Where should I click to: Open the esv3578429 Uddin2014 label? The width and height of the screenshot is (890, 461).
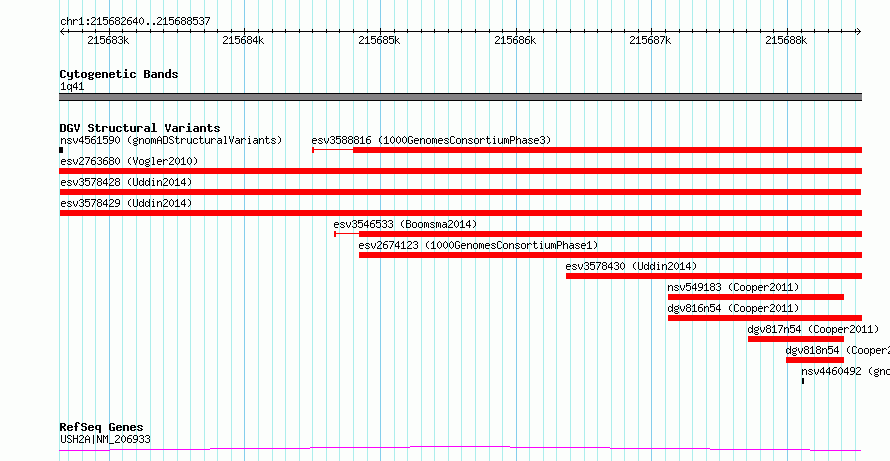126,203
